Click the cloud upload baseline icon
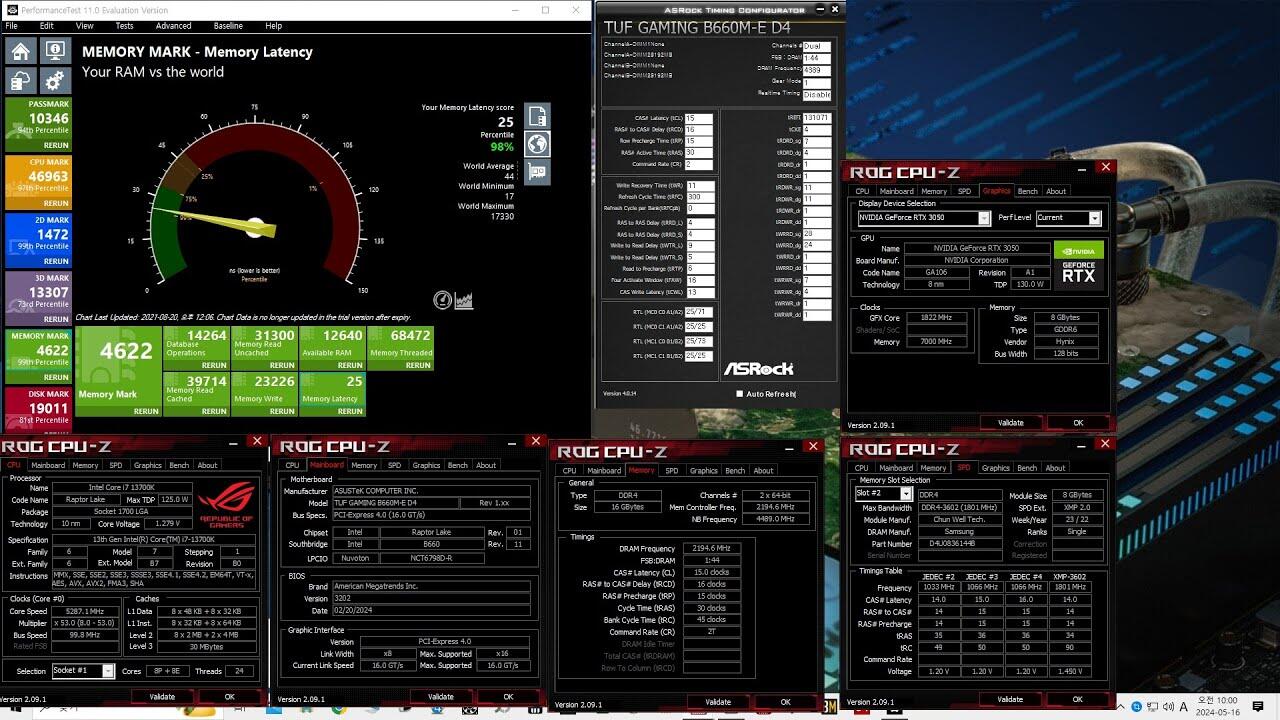This screenshot has width=1280, height=720. [x=22, y=81]
